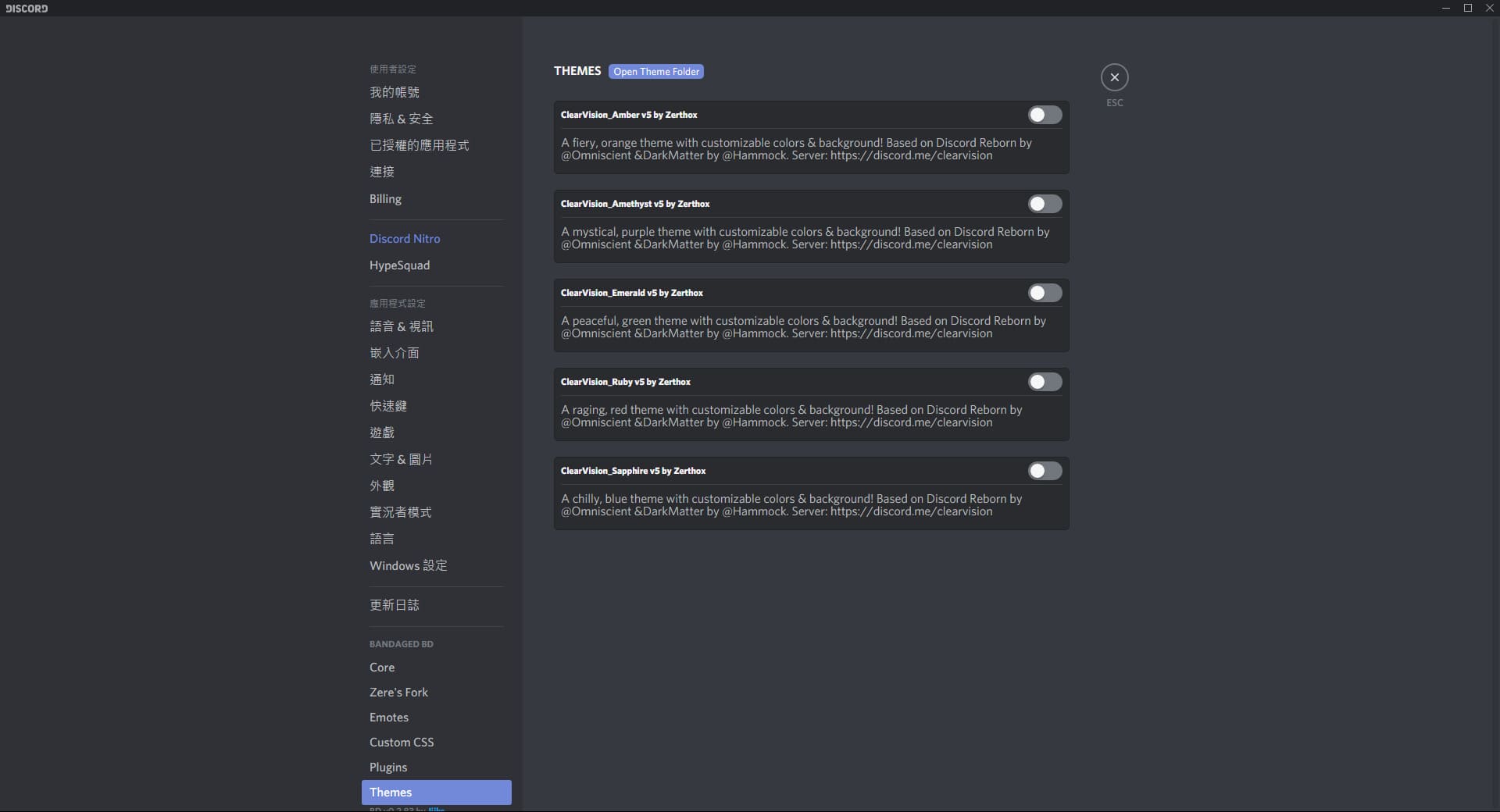Click ClearVision_Amethyst v5 by Zerthox title
Screen dimensions: 1500x812
635,204
